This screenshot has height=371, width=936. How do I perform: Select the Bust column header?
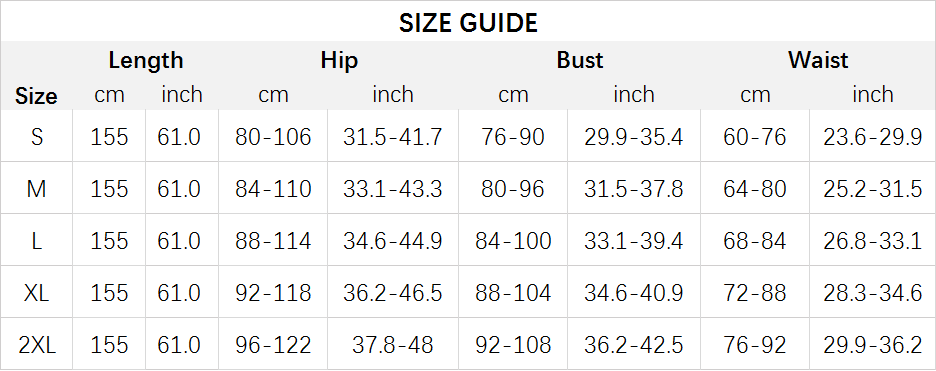[x=580, y=60]
